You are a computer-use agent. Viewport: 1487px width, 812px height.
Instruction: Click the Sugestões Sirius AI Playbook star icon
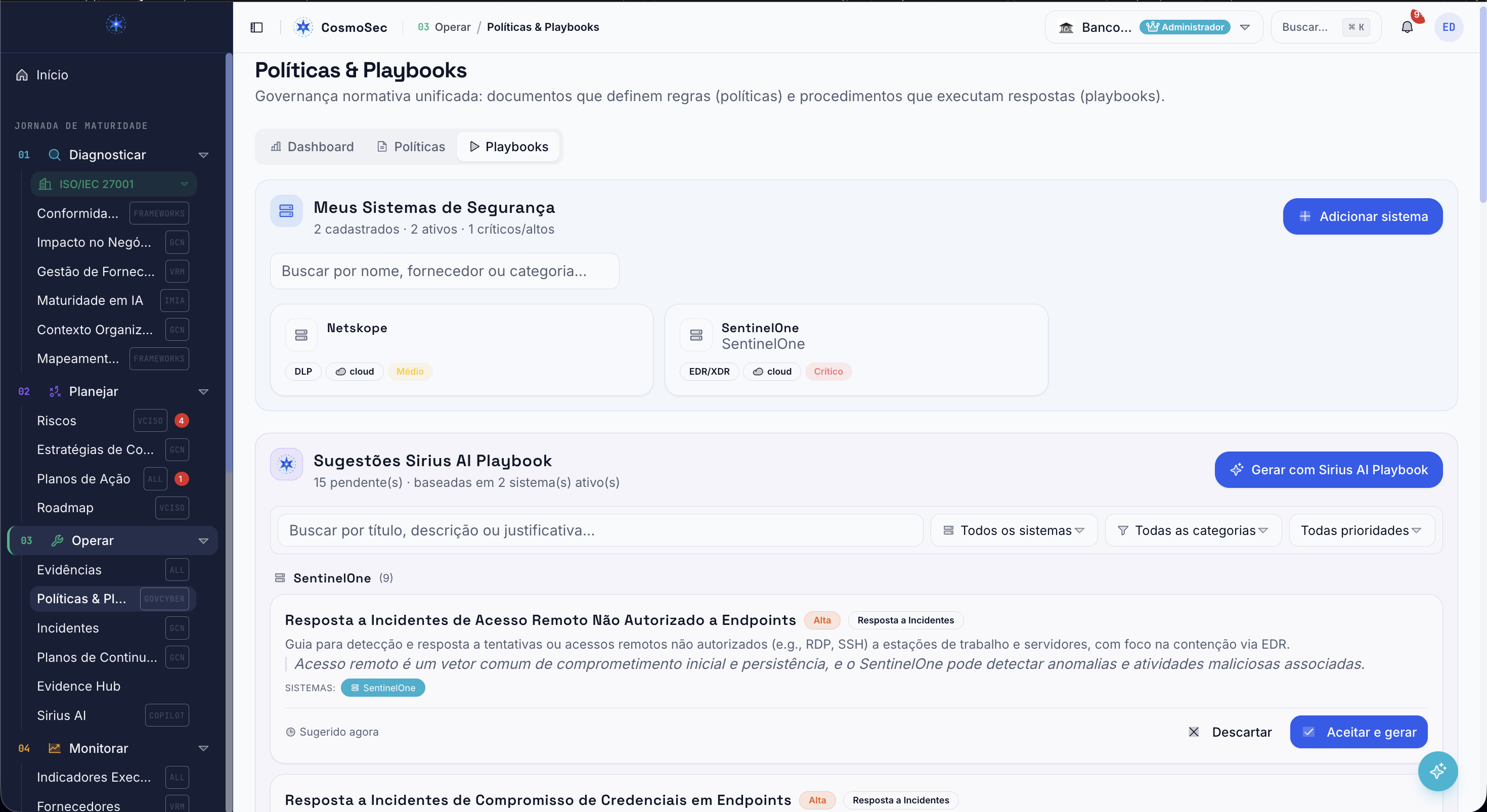tap(286, 464)
